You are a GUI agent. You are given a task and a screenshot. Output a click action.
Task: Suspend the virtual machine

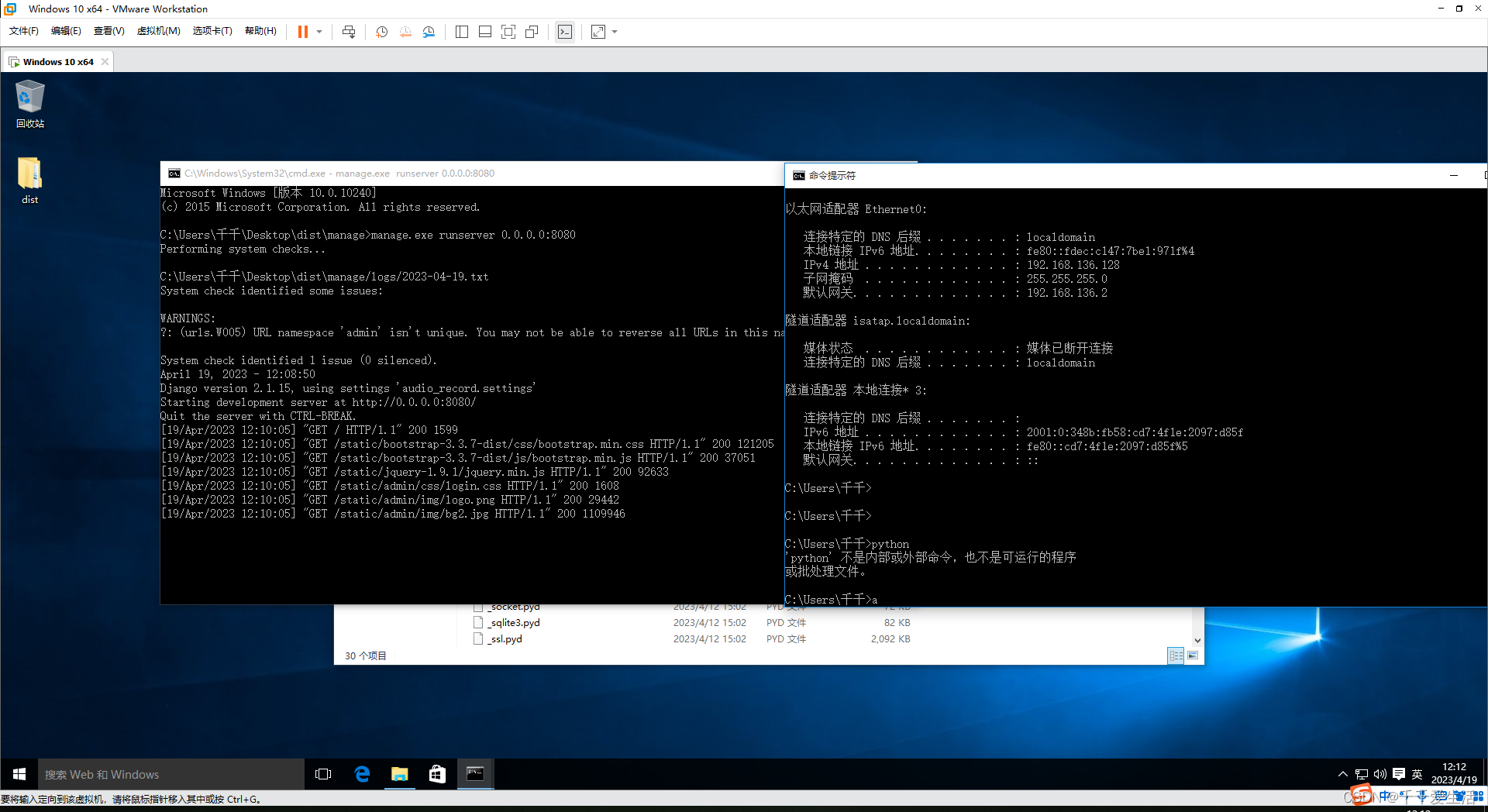point(301,32)
